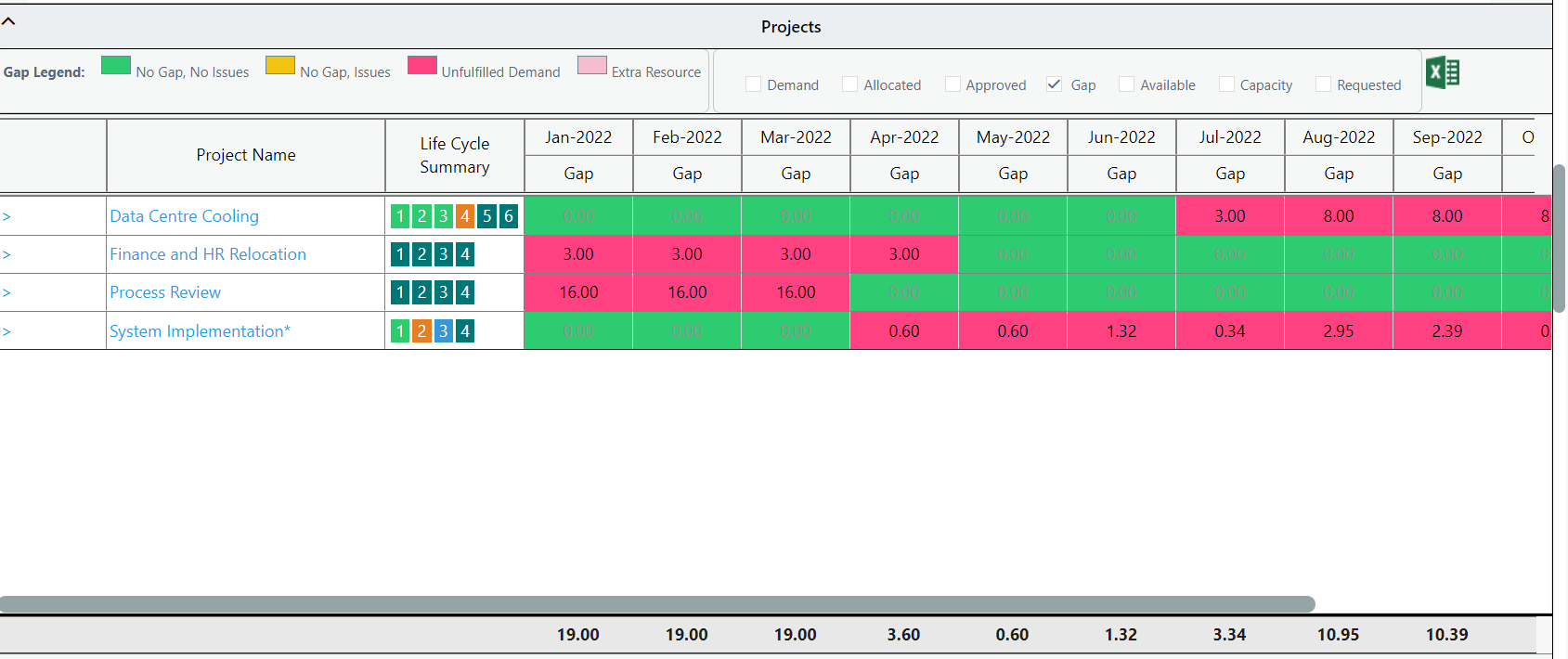
Task: Select the Jan-2022 month header
Action: [x=578, y=137]
